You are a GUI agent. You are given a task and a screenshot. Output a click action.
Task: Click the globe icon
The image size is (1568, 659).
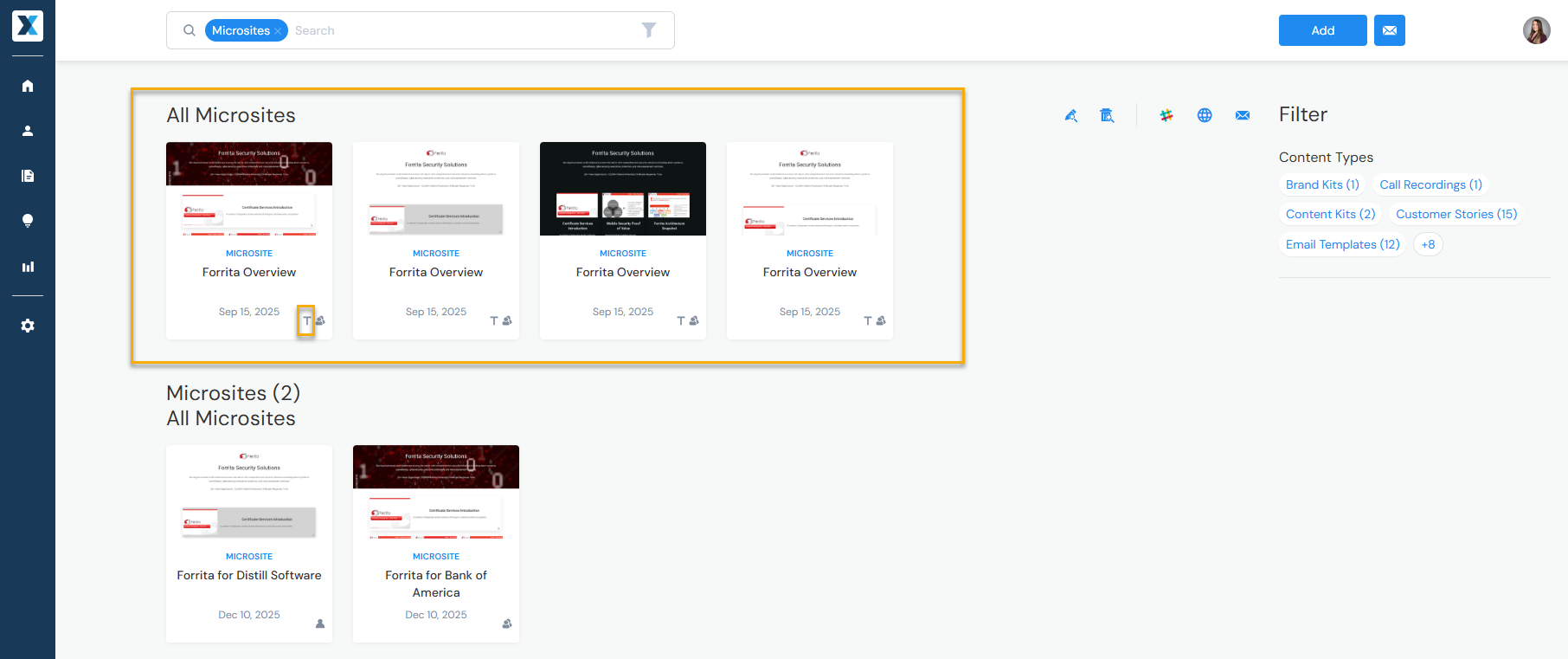click(1205, 115)
